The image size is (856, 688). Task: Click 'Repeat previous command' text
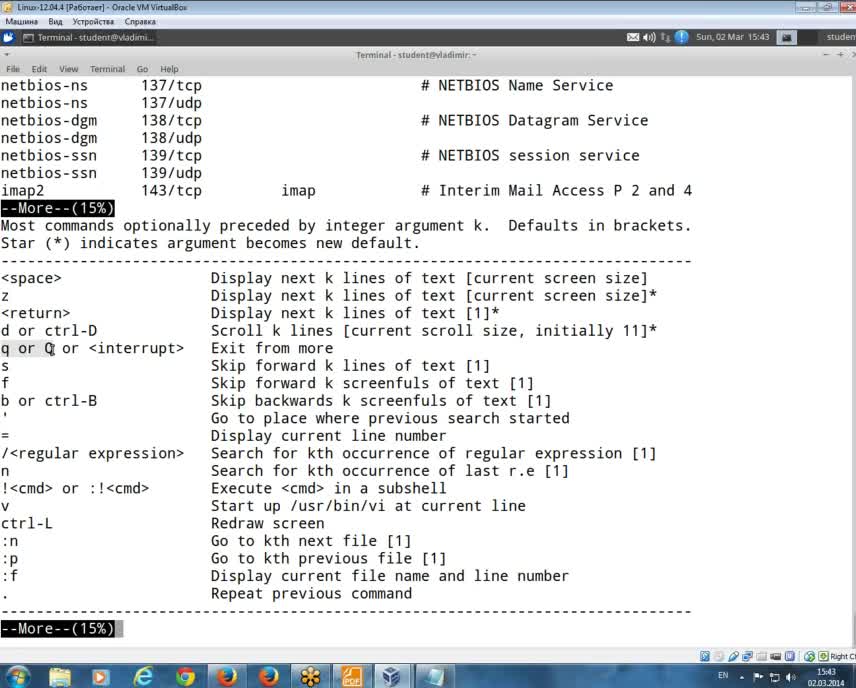311,594
